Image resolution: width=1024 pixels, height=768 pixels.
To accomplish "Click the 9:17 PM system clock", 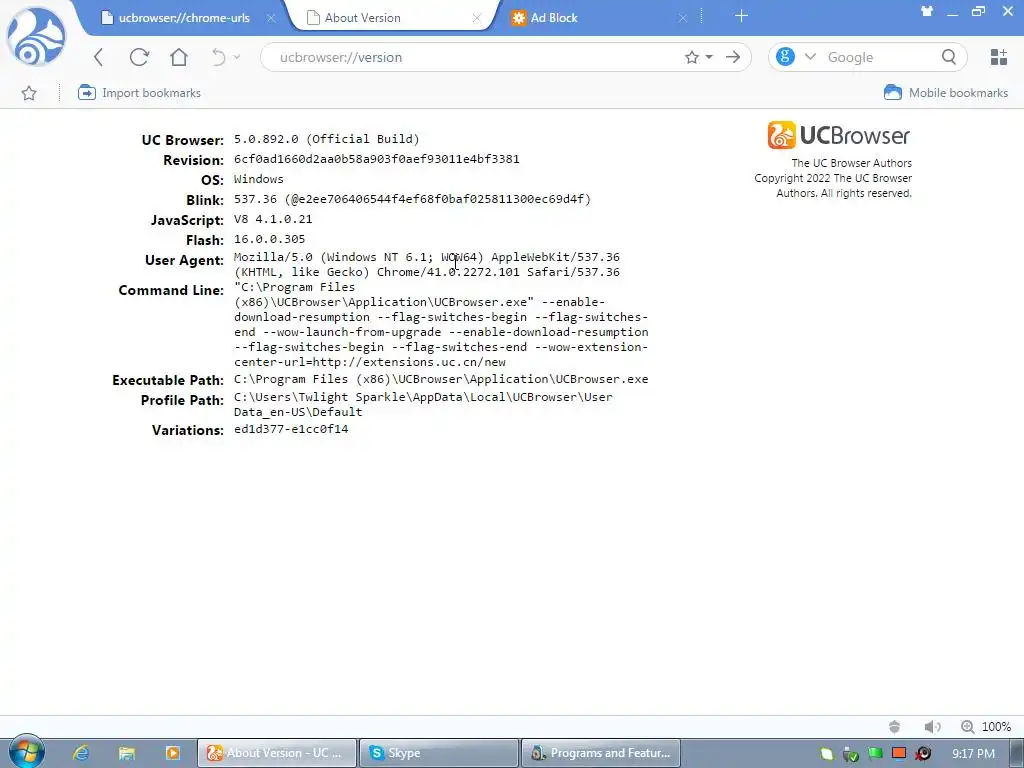I will coord(973,754).
